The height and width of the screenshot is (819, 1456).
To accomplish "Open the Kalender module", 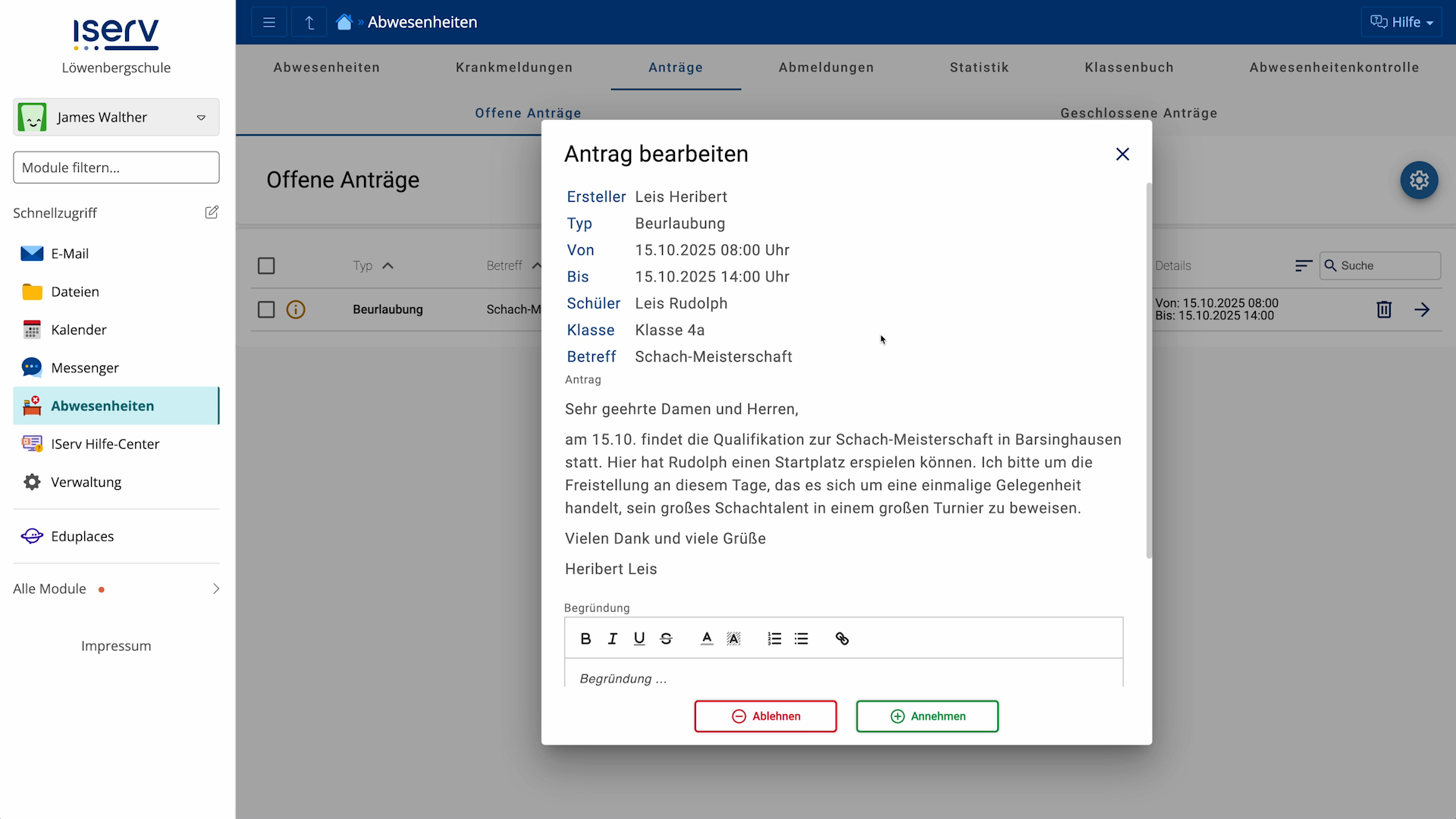I will tap(78, 329).
